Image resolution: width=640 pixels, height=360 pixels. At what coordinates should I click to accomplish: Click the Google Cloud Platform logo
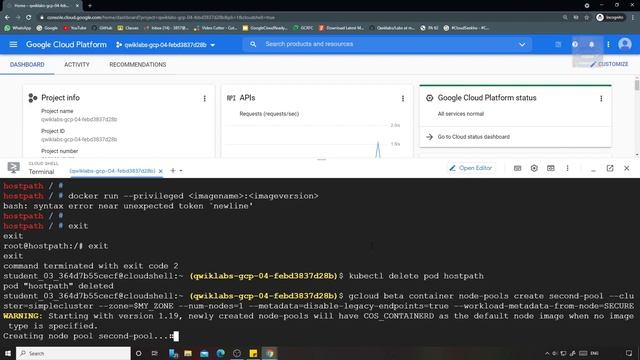click(x=66, y=44)
